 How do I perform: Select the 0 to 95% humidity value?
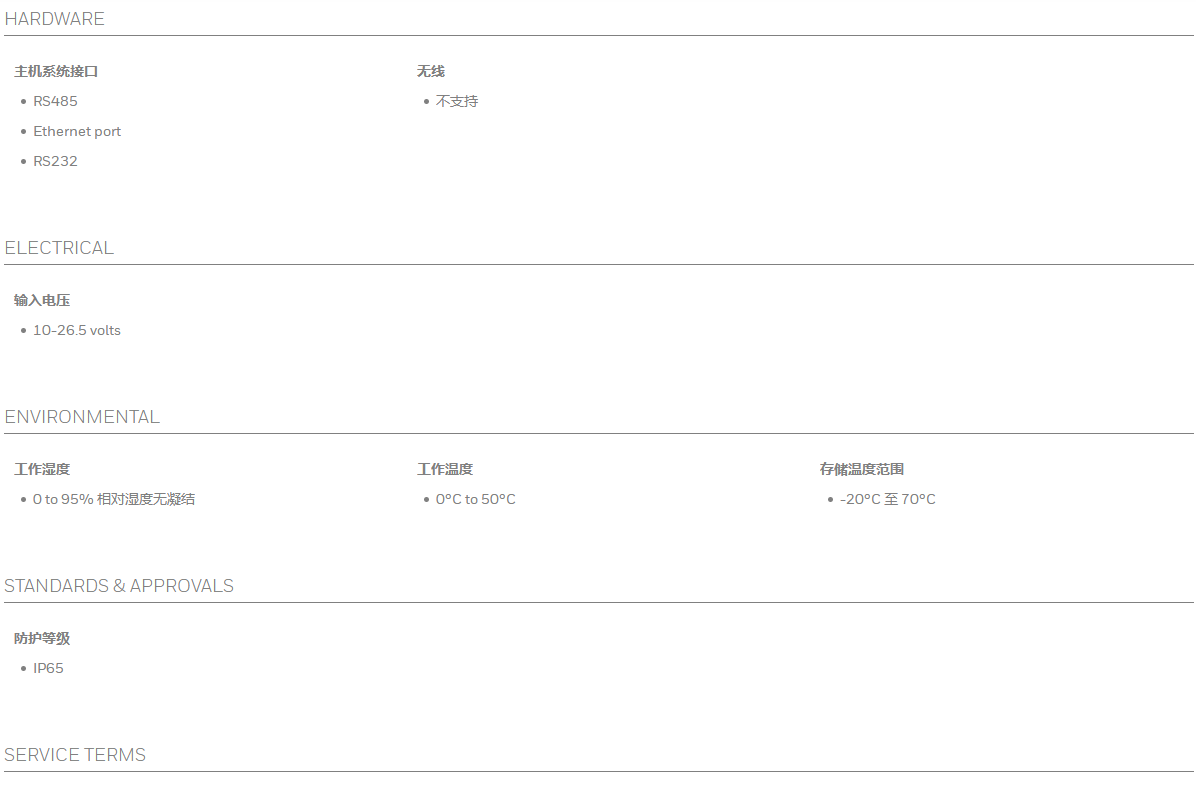pyautogui.click(x=114, y=500)
